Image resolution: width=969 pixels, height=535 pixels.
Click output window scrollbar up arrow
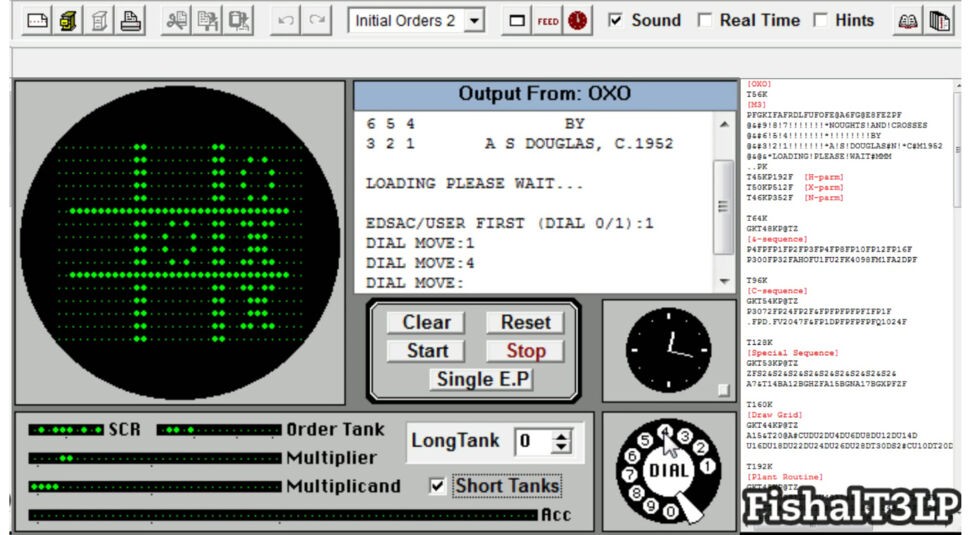pyautogui.click(x=724, y=124)
